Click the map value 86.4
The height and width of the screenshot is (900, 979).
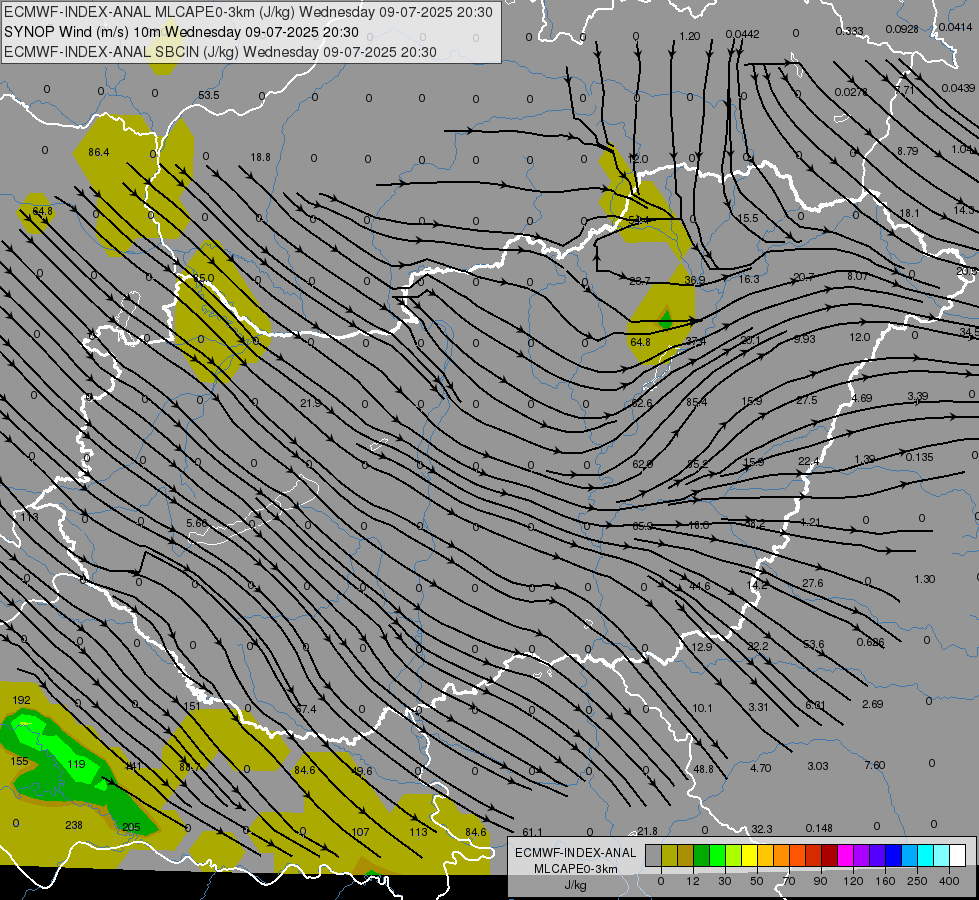pyautogui.click(x=99, y=152)
